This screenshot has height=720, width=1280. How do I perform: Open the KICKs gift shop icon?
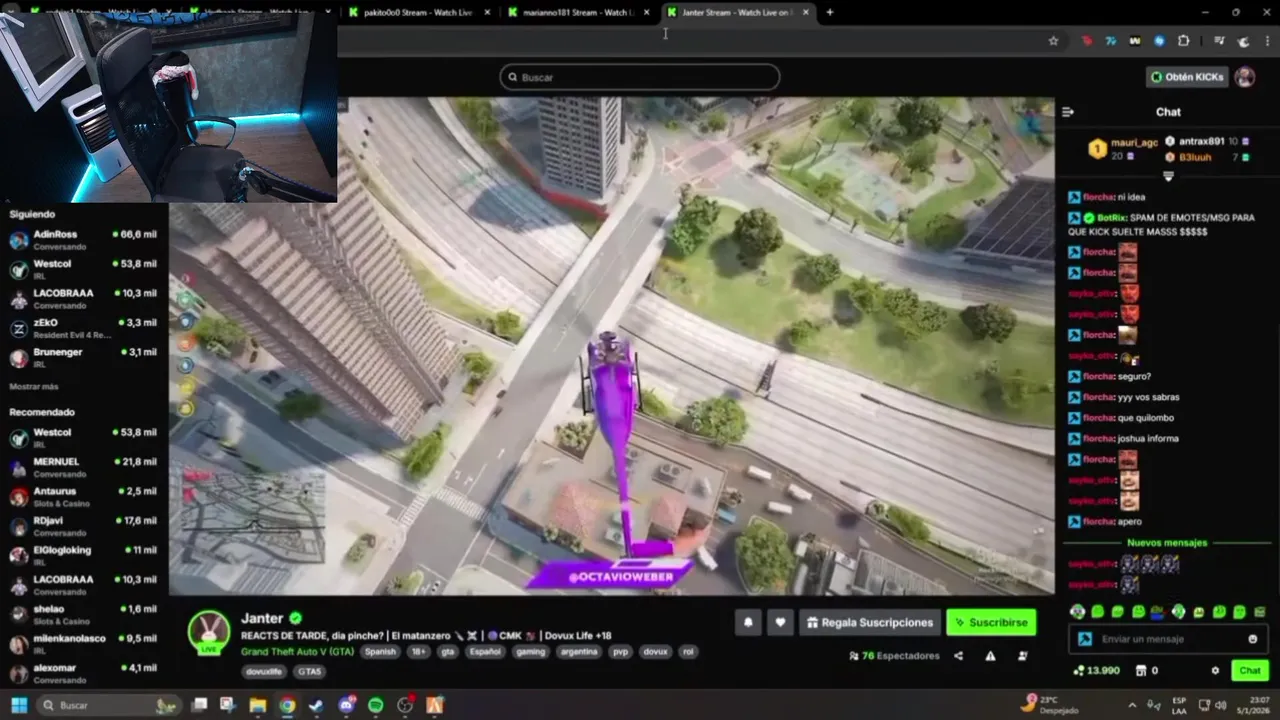[x=1142, y=670]
